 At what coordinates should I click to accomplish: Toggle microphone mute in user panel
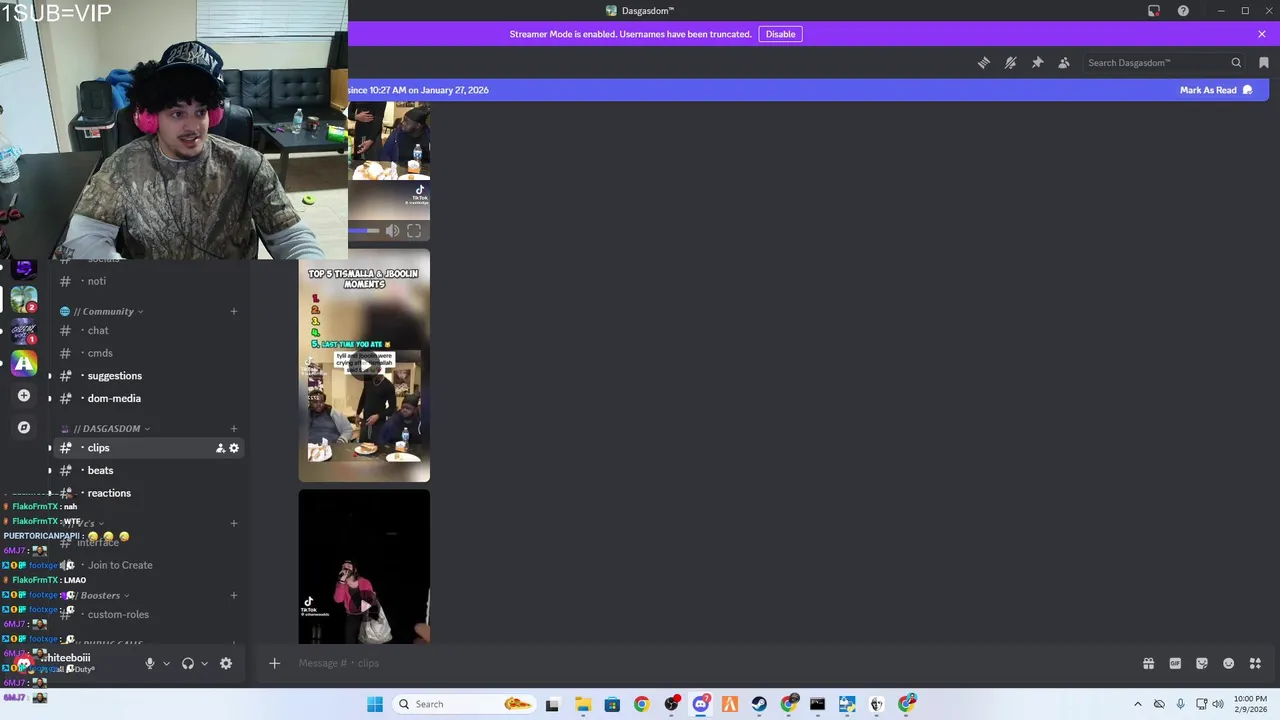150,663
